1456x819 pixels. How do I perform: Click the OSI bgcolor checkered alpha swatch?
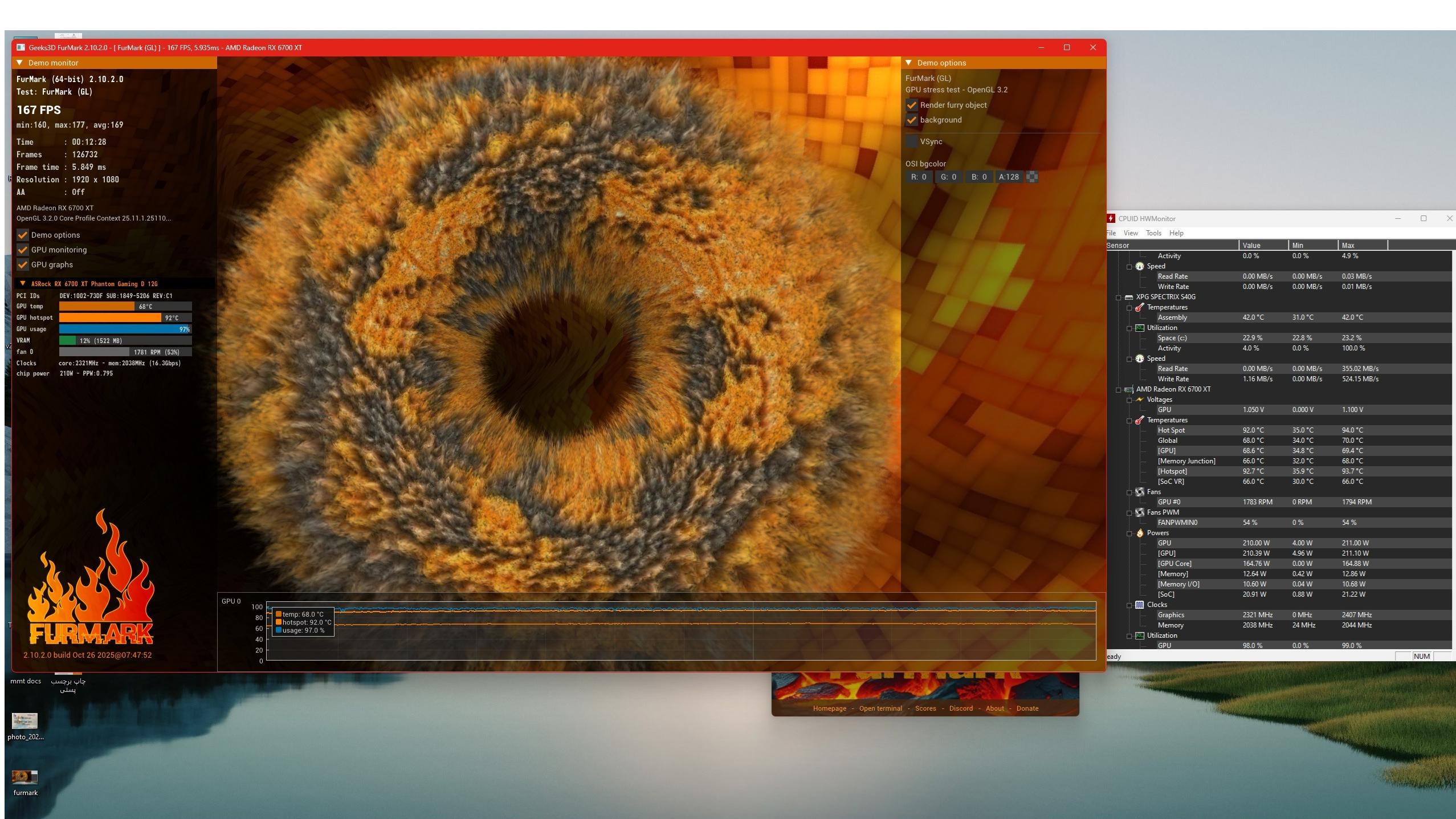click(1031, 177)
